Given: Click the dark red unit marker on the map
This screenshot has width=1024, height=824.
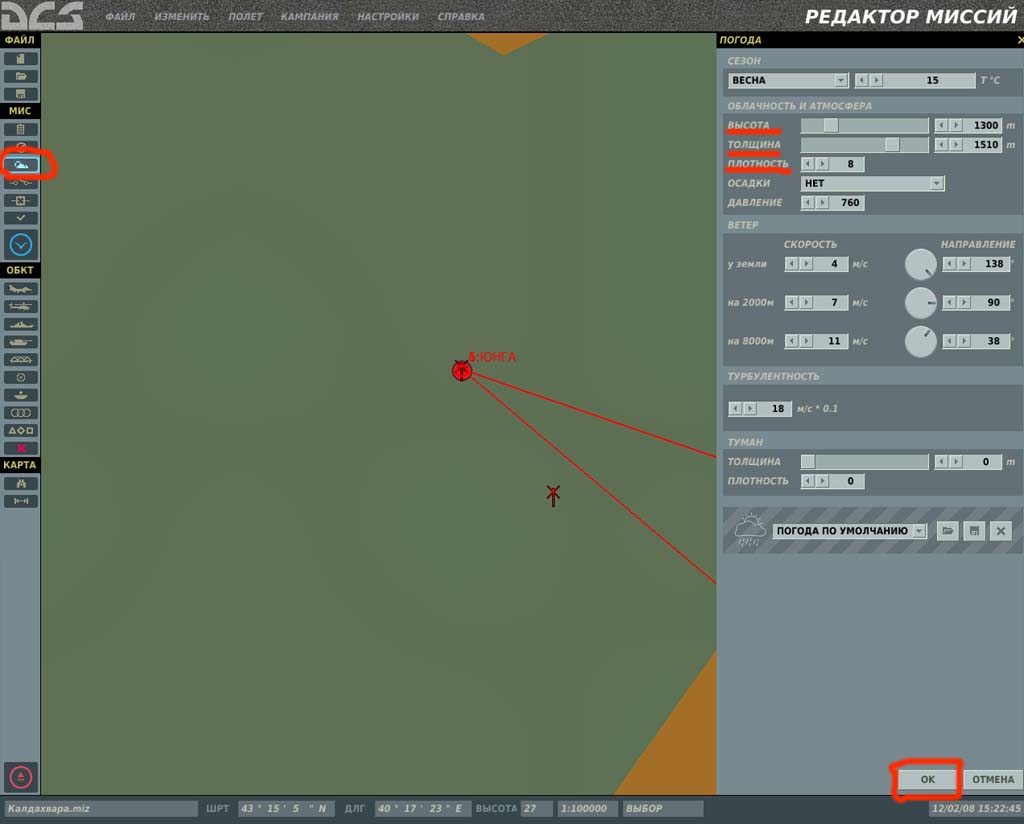Looking at the screenshot, I should pyautogui.click(x=553, y=496).
